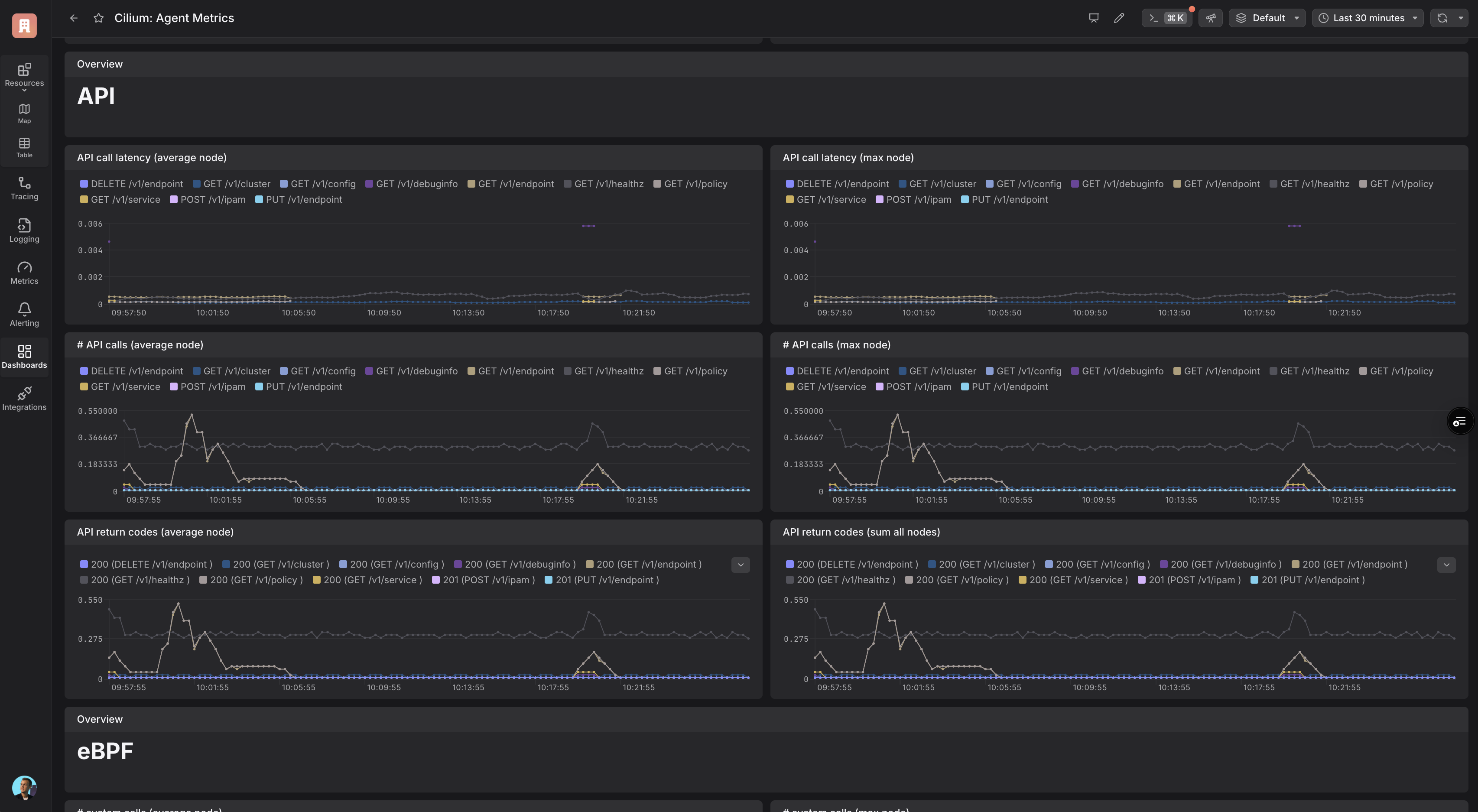Click the PUT /v1/endpoint color swatch in API call latency (max node)
This screenshot has height=812, width=1478.
click(x=965, y=200)
